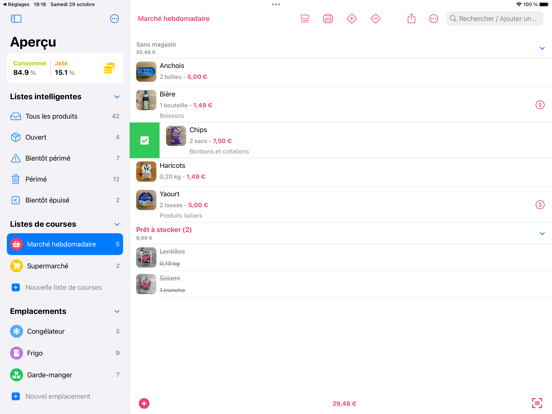552x414 pixels.
Task: Tap Marché hebdomadaire title
Action: [174, 19]
